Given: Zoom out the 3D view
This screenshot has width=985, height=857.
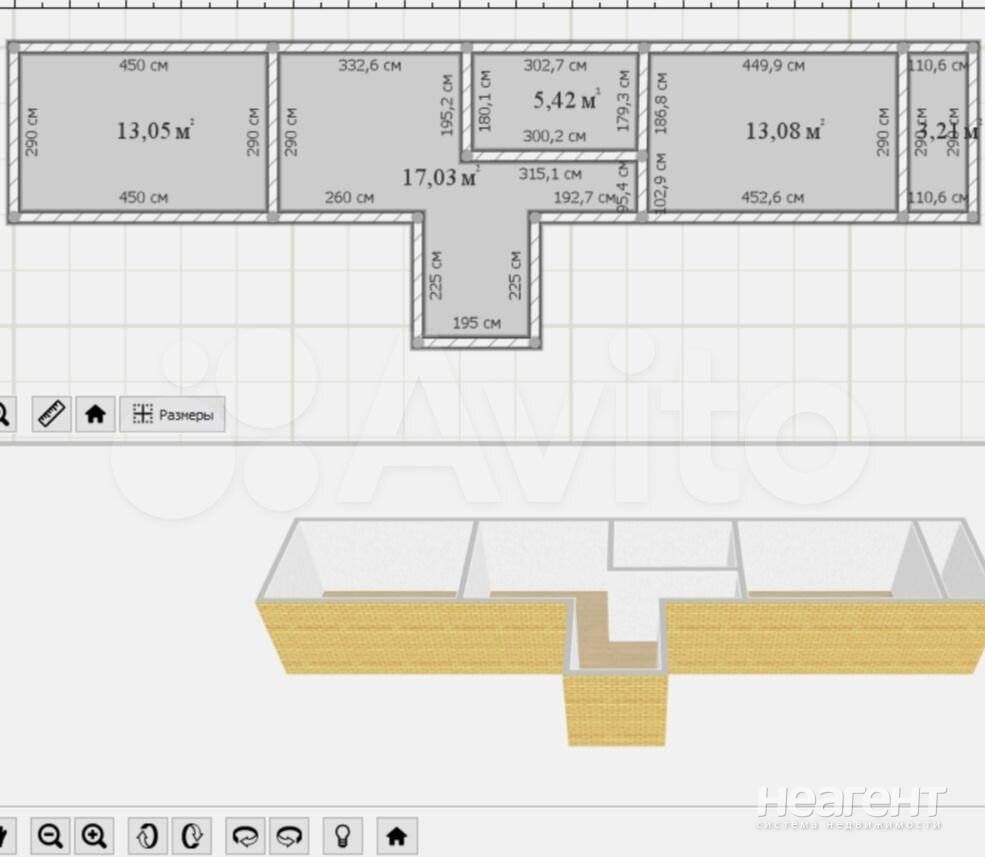Looking at the screenshot, I should click(x=51, y=834).
